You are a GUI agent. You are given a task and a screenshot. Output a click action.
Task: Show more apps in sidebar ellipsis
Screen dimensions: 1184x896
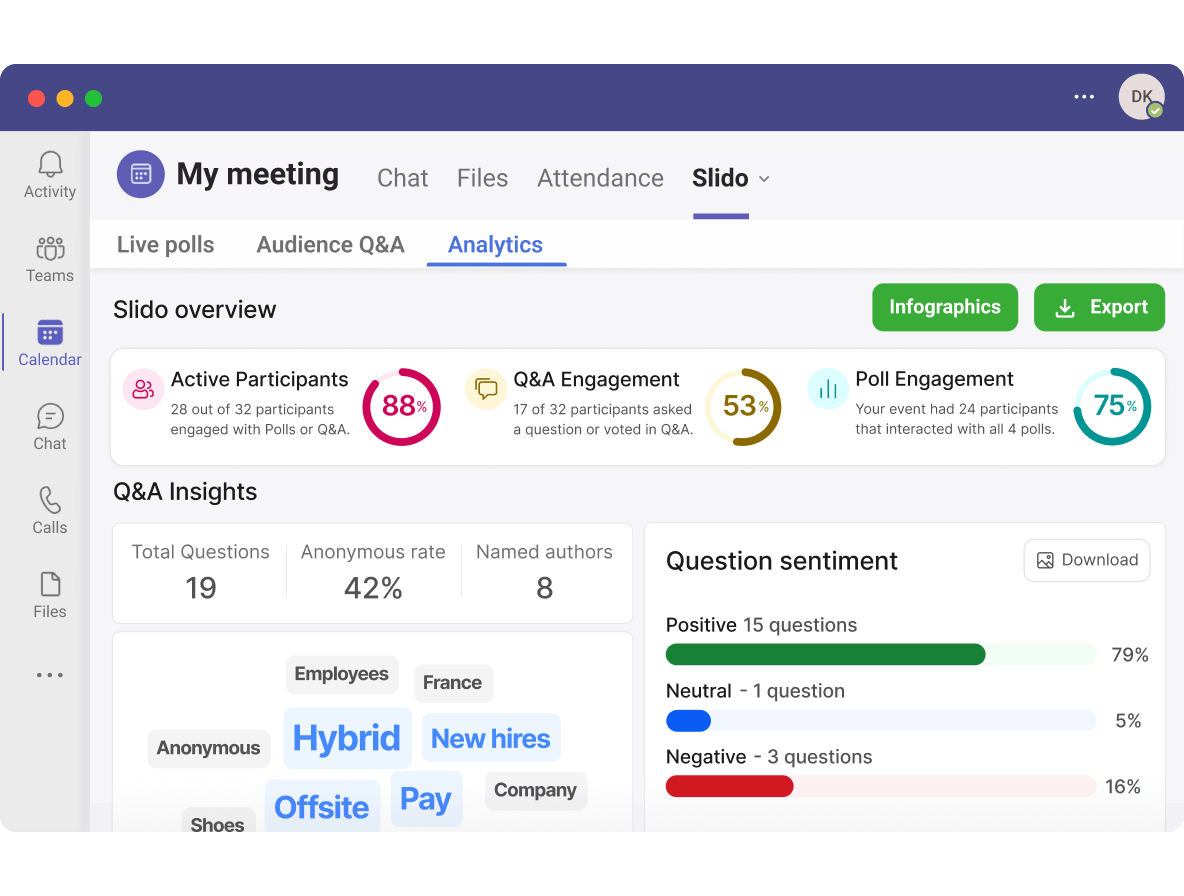[x=50, y=675]
